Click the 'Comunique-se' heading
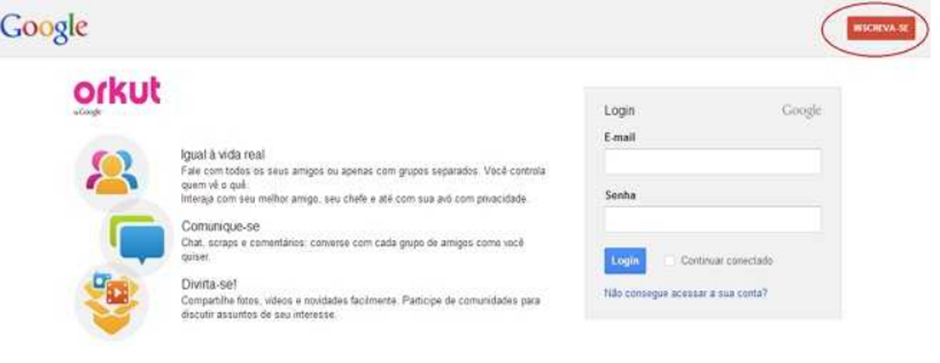This screenshot has height=363, width=940. pos(220,226)
